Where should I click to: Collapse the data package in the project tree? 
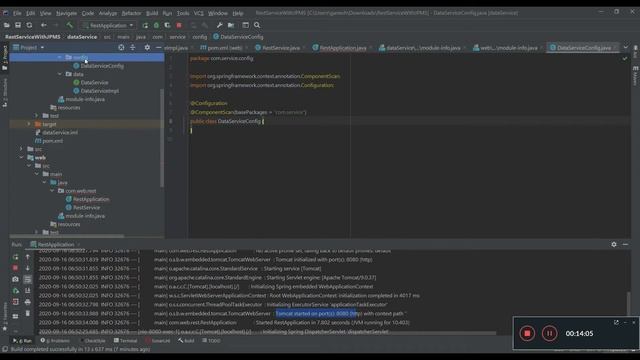pos(60,74)
